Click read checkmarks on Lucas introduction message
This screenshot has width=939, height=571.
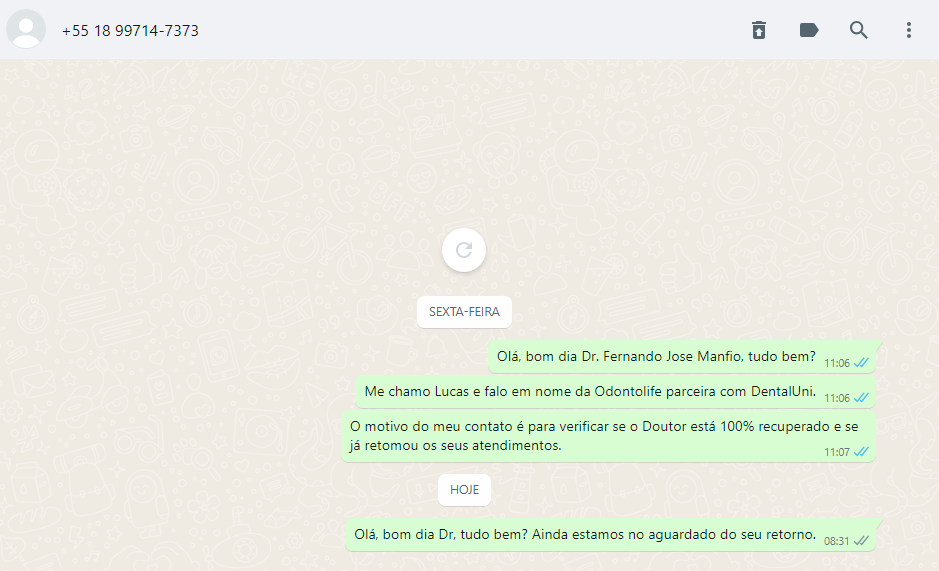(861, 397)
